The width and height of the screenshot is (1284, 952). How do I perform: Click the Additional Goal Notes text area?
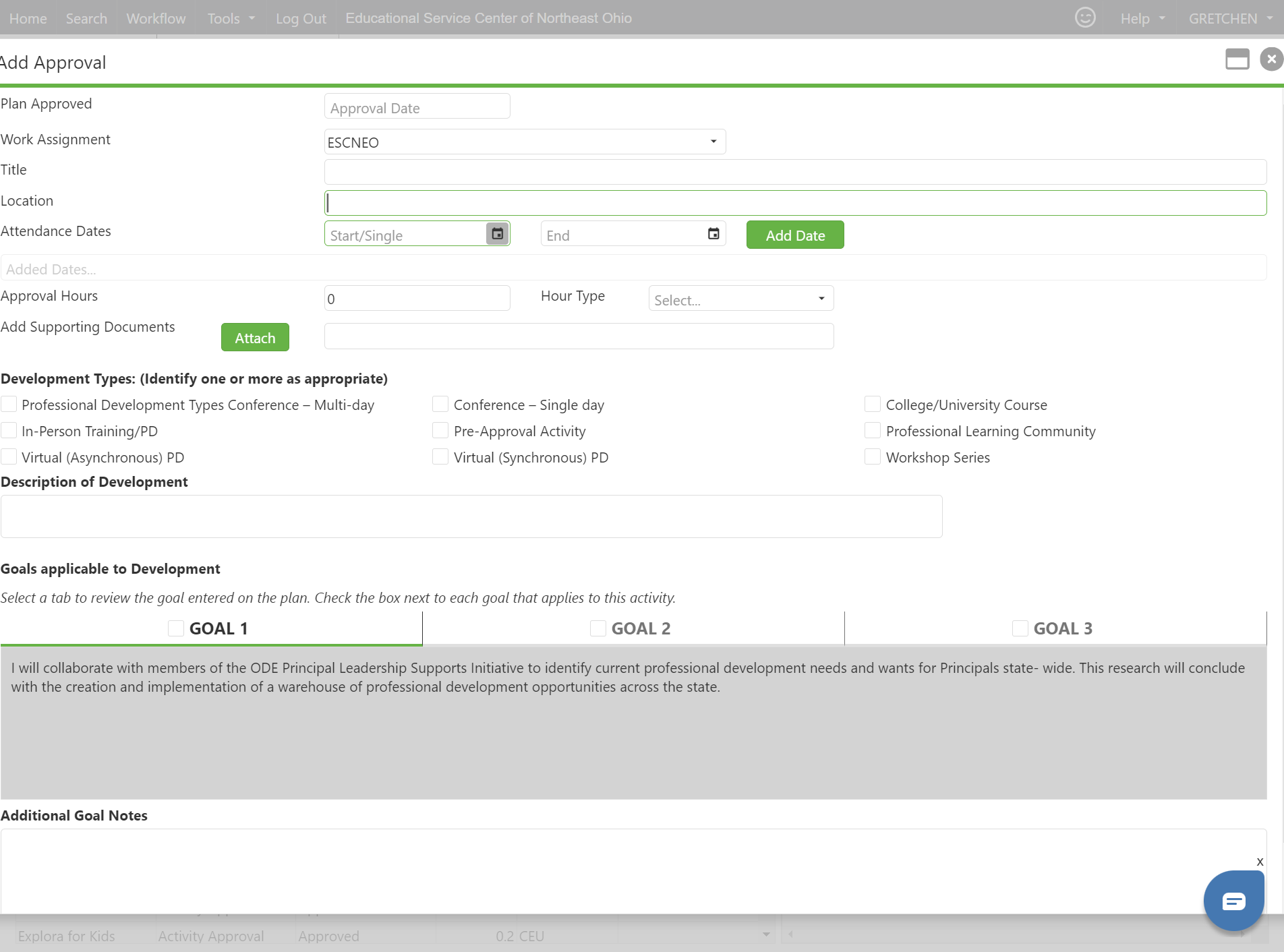tap(633, 871)
